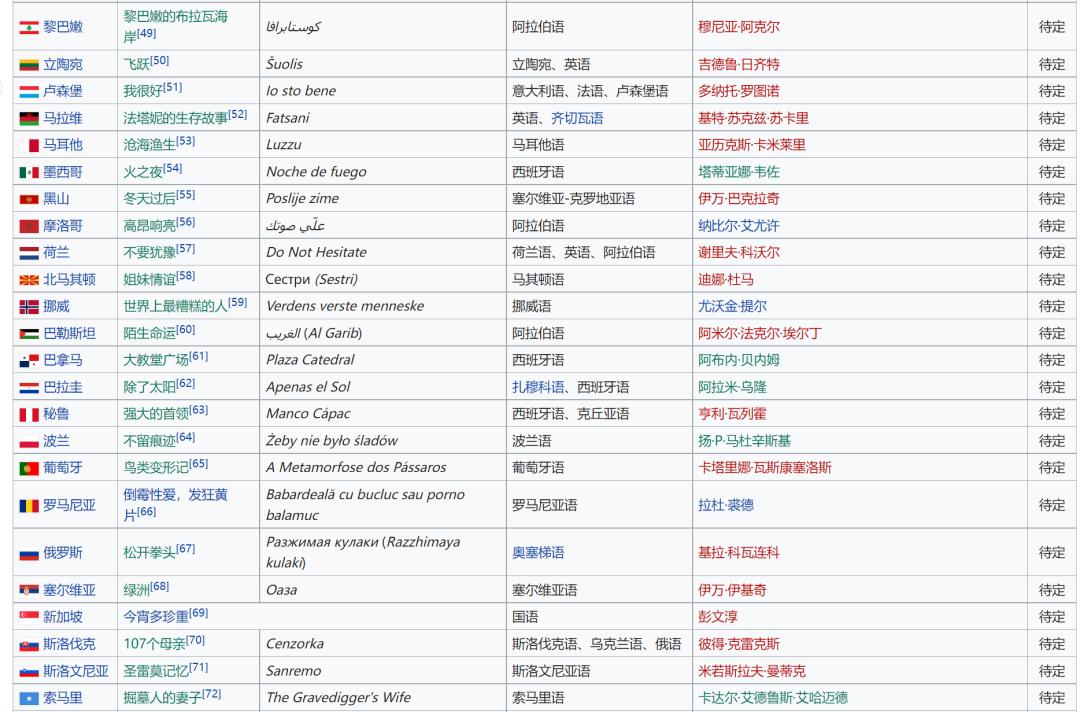Open the 巴勒斯坦 country link
The image size is (1080, 712).
(x=70, y=333)
